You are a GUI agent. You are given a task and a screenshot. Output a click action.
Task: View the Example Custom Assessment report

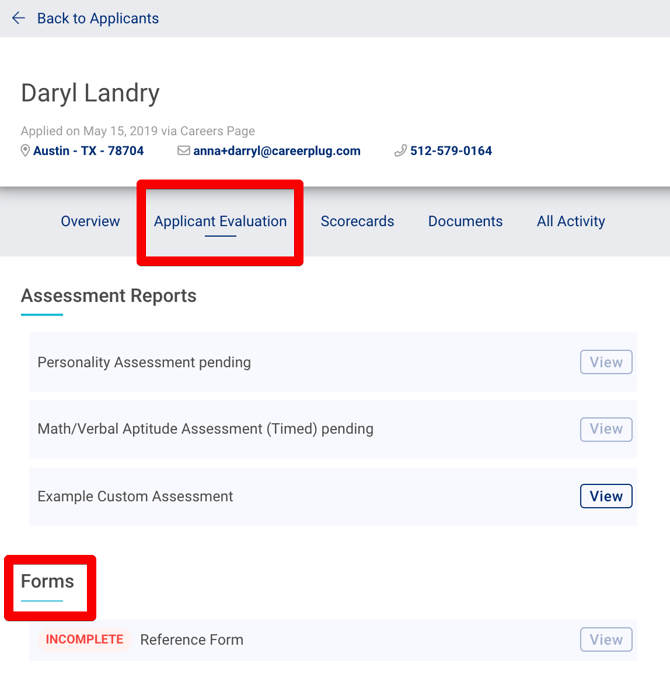click(606, 496)
